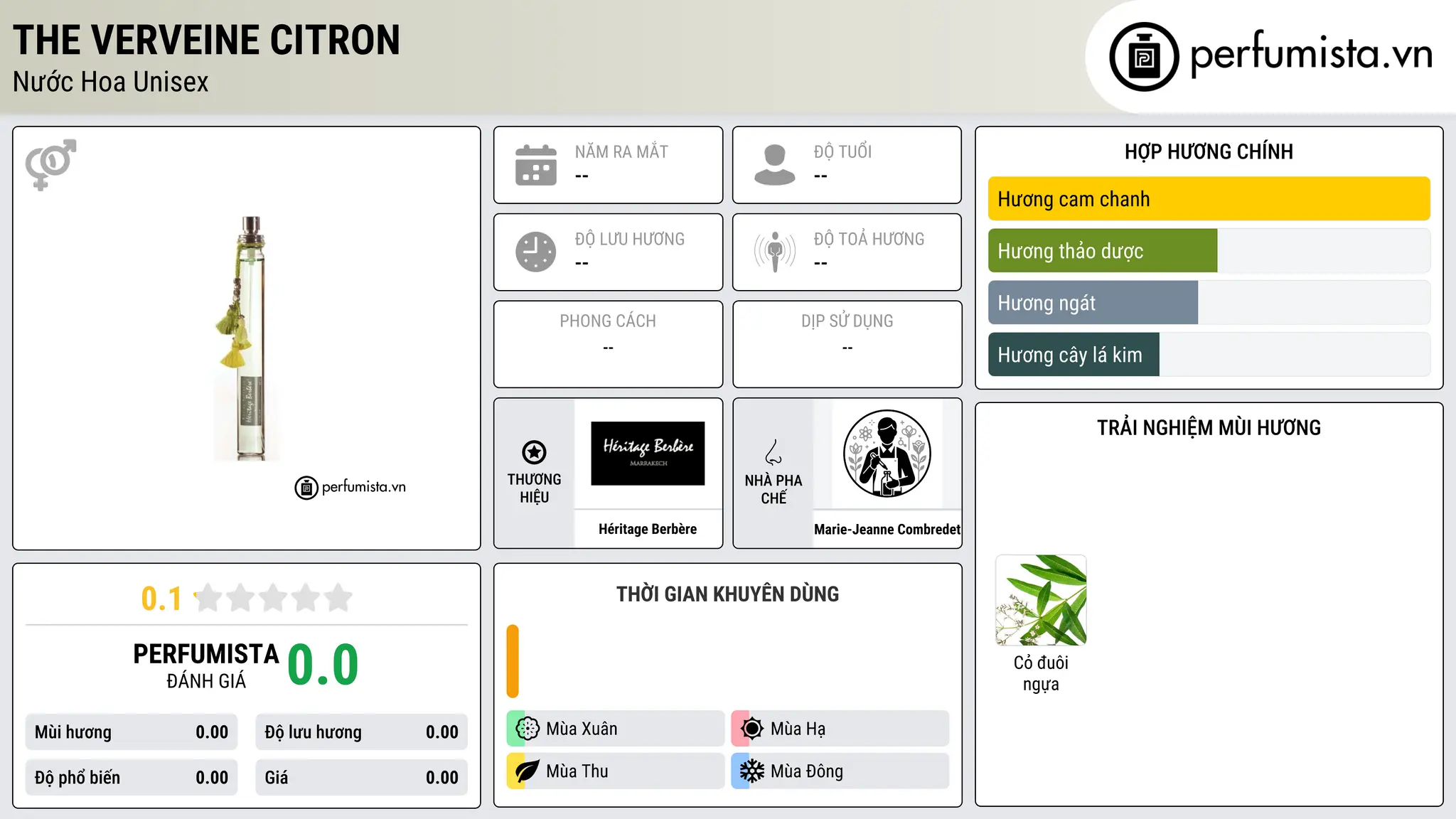Click the person icon beside ĐỘ TUỔI

[775, 165]
